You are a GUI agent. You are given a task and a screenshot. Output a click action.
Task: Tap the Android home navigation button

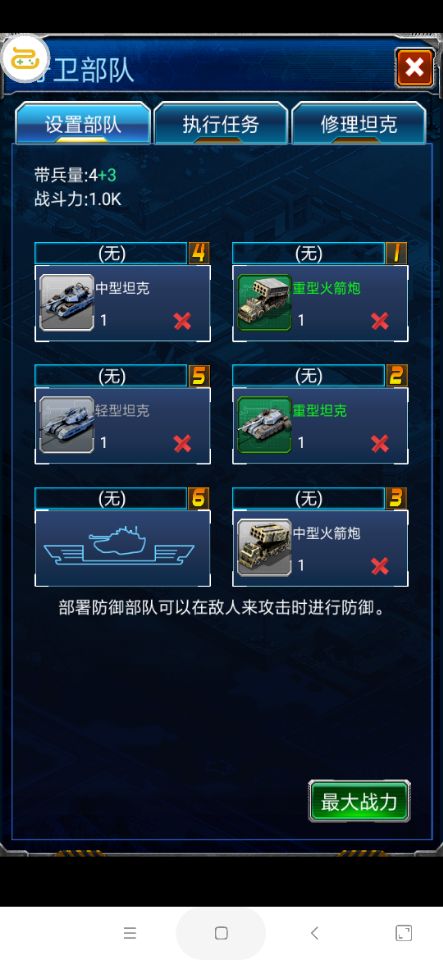click(222, 933)
